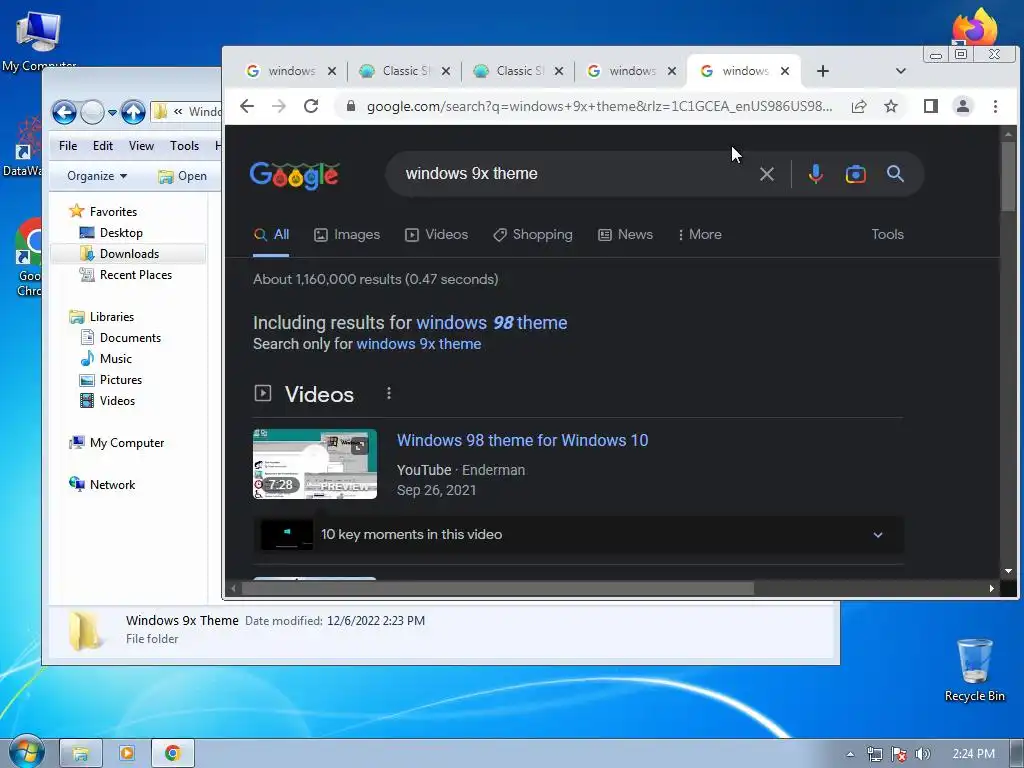Open More search filters menu
The height and width of the screenshot is (768, 1024).
pos(699,234)
